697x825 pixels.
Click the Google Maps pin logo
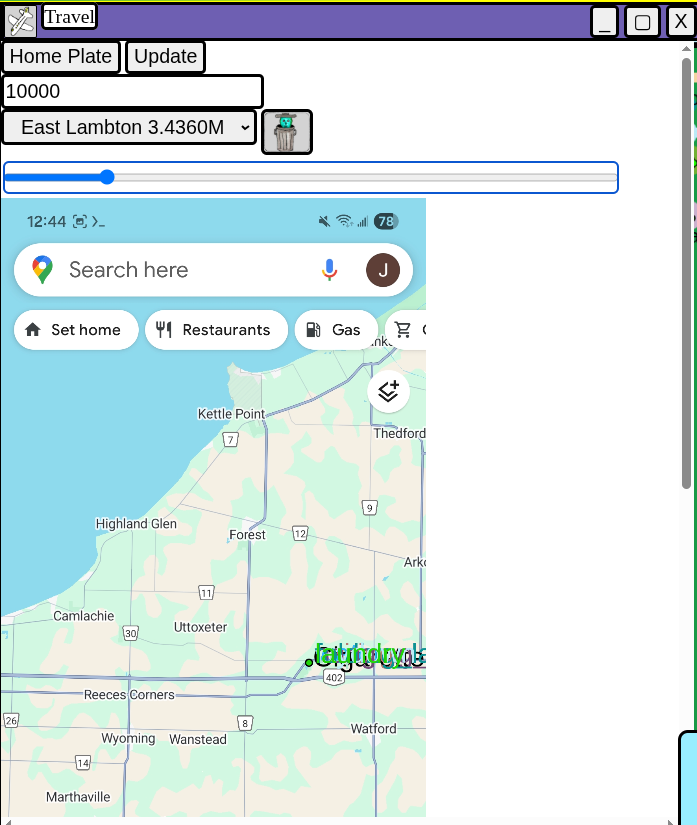[x=42, y=270]
